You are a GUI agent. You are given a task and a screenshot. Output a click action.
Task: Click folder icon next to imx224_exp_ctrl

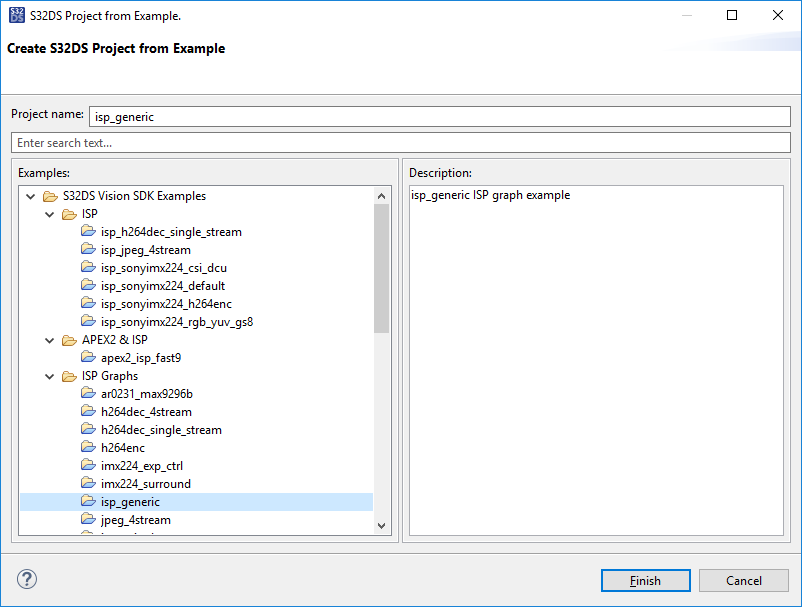[88, 465]
